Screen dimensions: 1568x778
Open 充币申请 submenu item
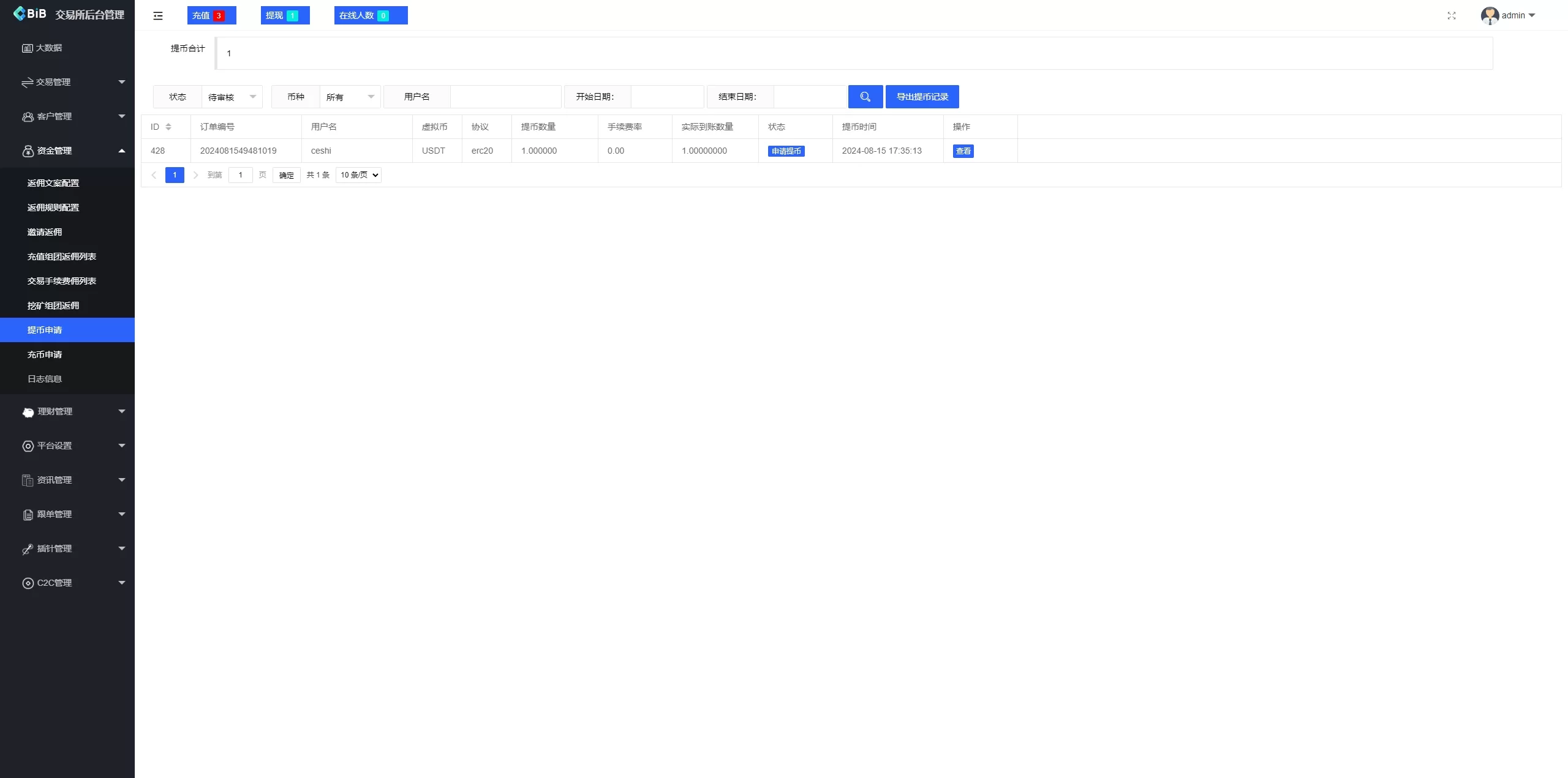click(45, 354)
